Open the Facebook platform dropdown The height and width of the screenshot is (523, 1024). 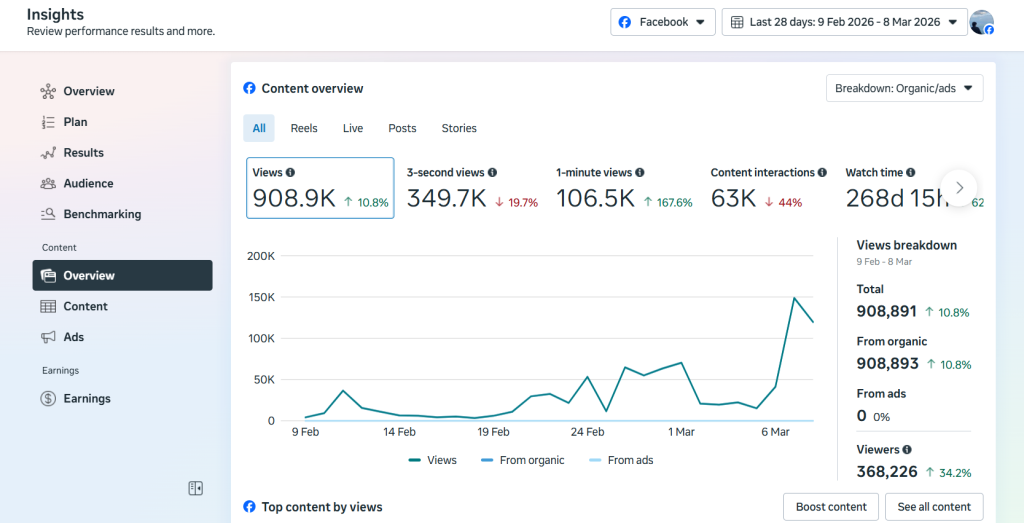coord(662,22)
